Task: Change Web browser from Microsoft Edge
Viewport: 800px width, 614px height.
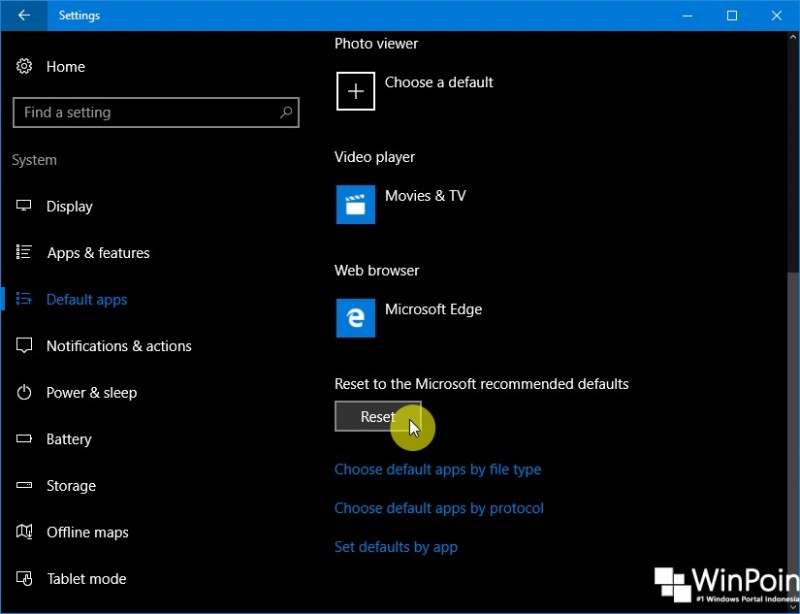Action: tap(433, 310)
